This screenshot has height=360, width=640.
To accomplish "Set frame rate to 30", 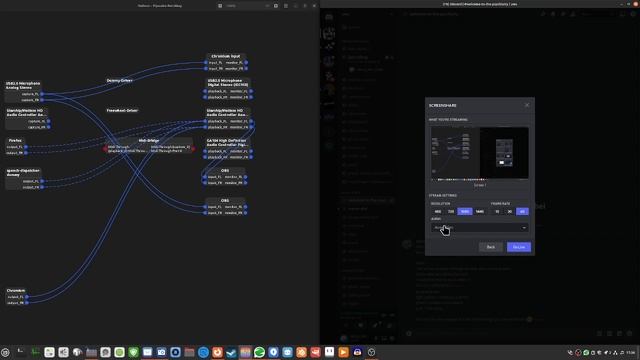I will 509,211.
